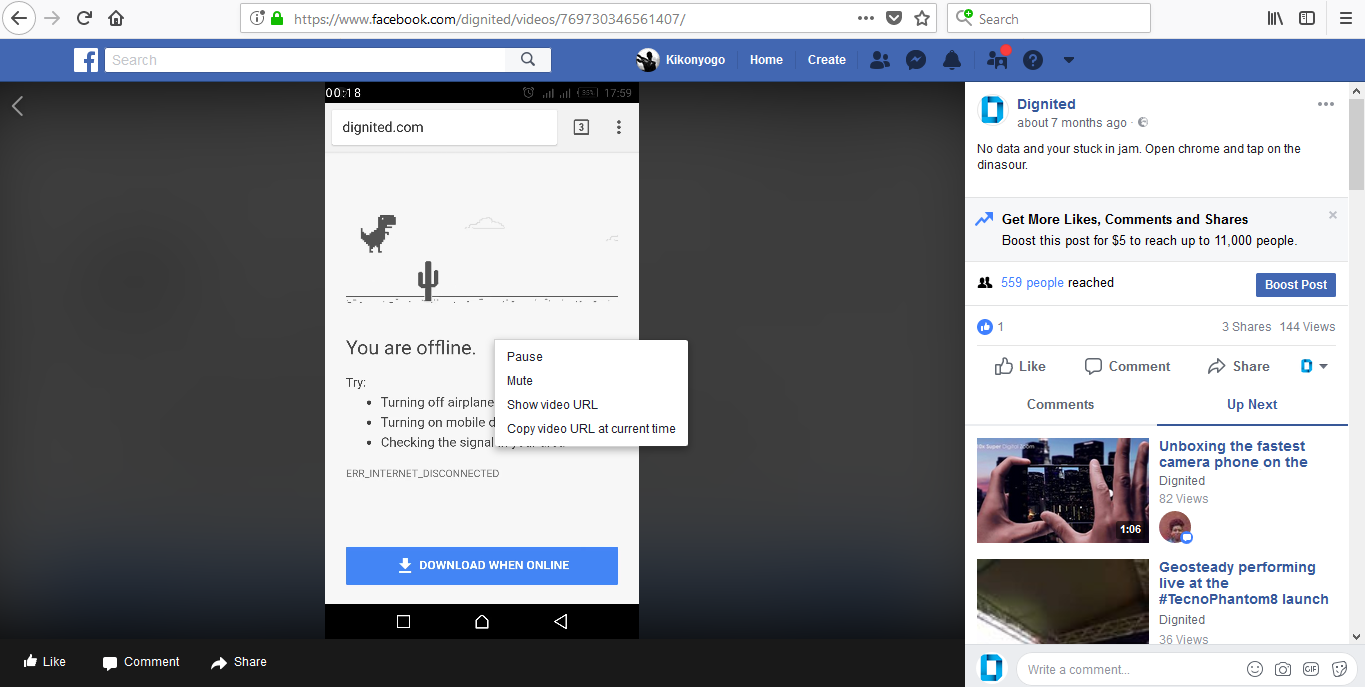Go back with the browser back arrow
The height and width of the screenshot is (687, 1365).
(20, 18)
